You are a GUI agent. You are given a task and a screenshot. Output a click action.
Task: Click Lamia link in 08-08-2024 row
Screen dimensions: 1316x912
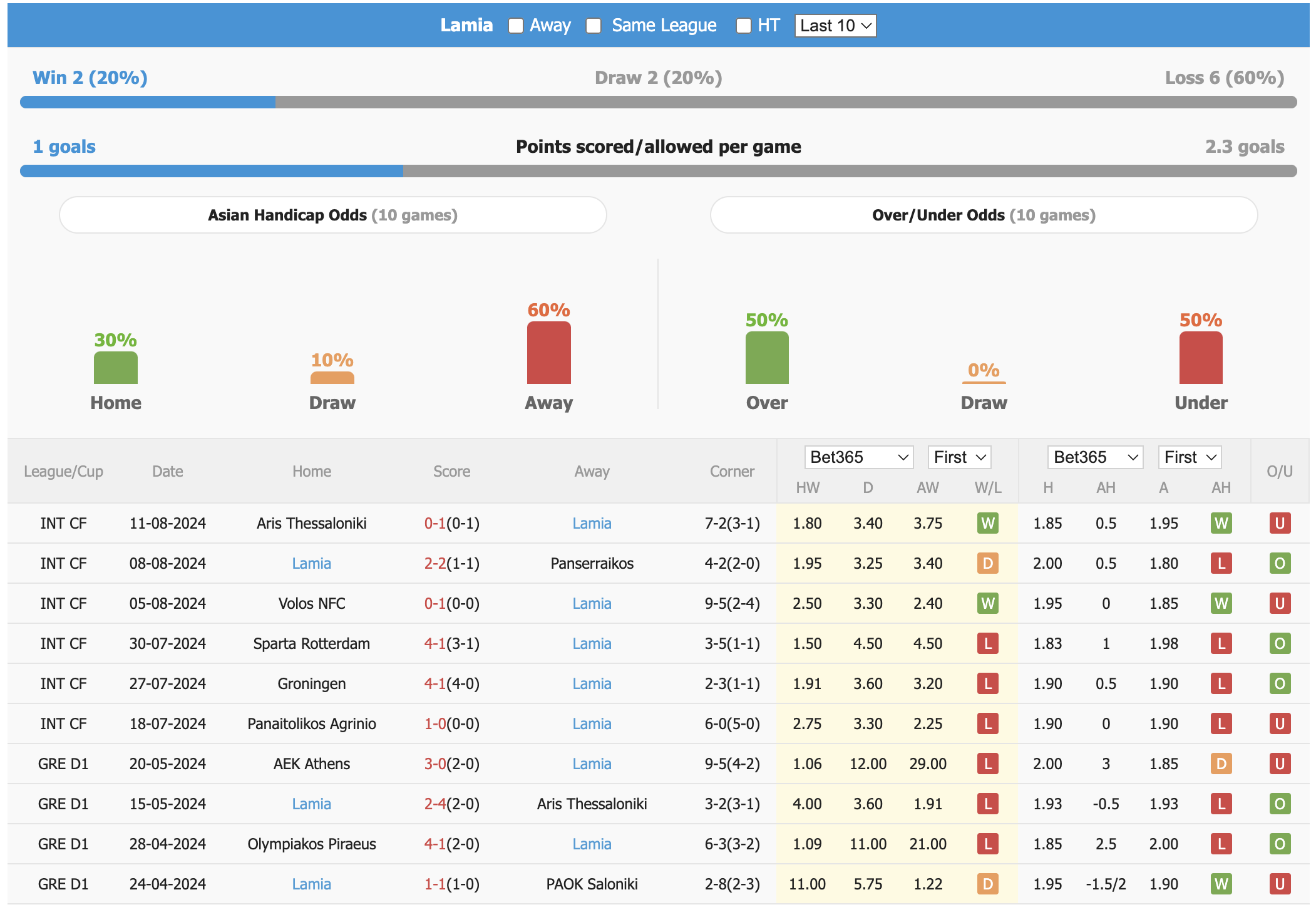(x=311, y=563)
